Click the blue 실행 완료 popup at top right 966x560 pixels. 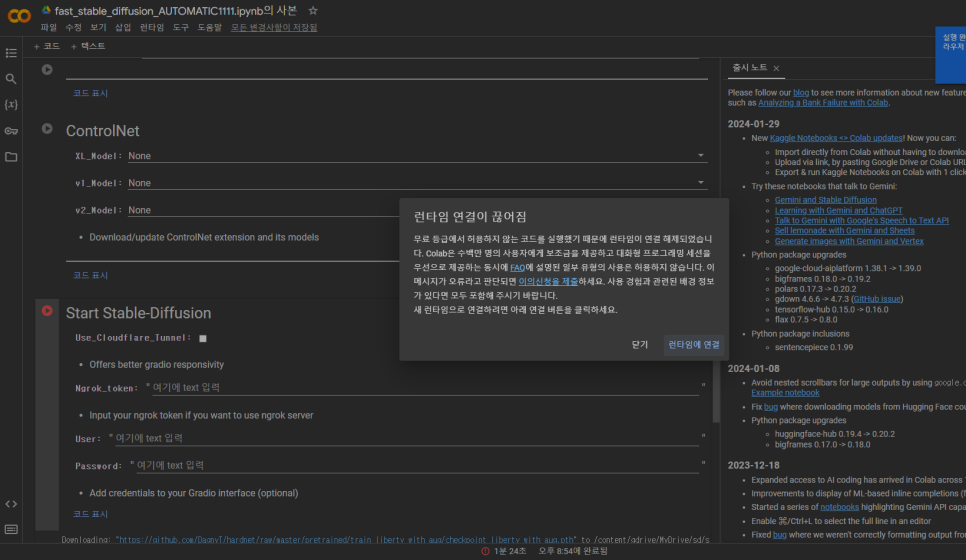[951, 55]
